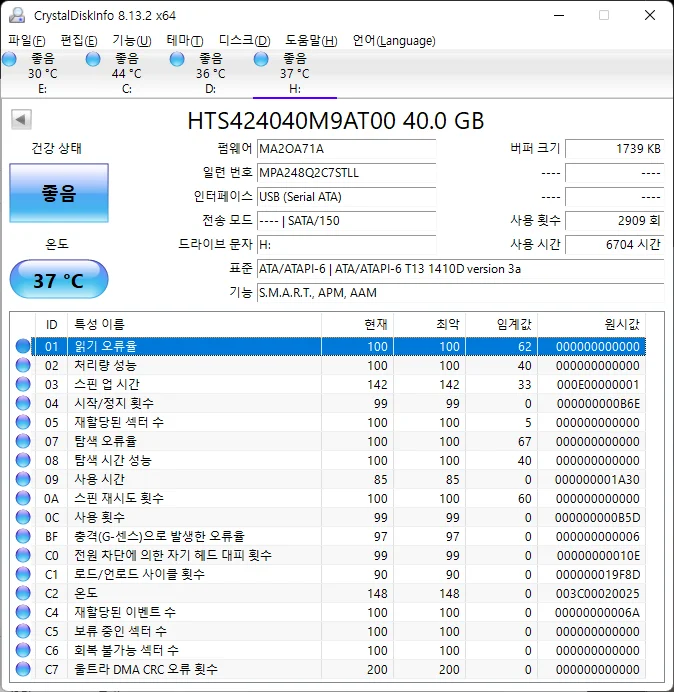Click the status orb for 보류 중인 섹터 수 row
The image size is (674, 692).
[23, 631]
